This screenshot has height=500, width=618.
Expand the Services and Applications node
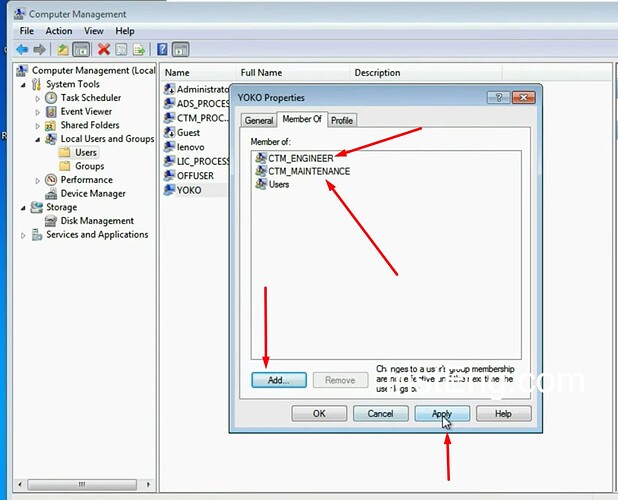click(x=23, y=235)
